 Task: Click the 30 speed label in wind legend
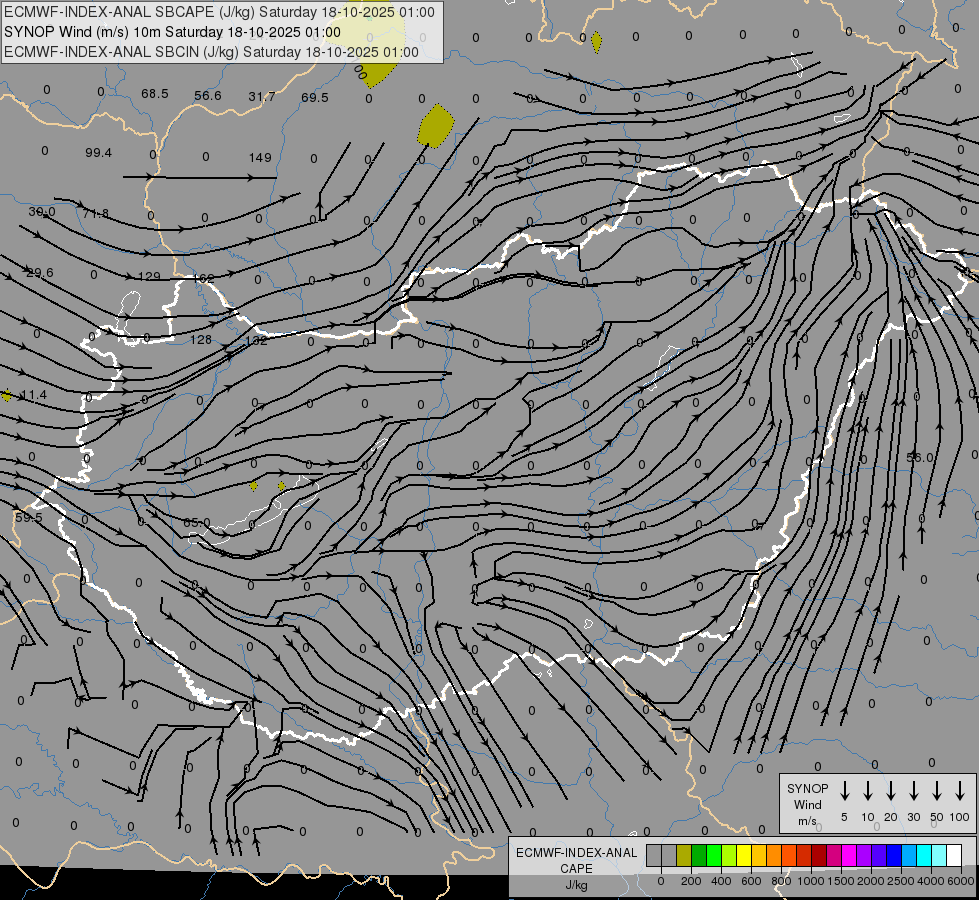913,817
